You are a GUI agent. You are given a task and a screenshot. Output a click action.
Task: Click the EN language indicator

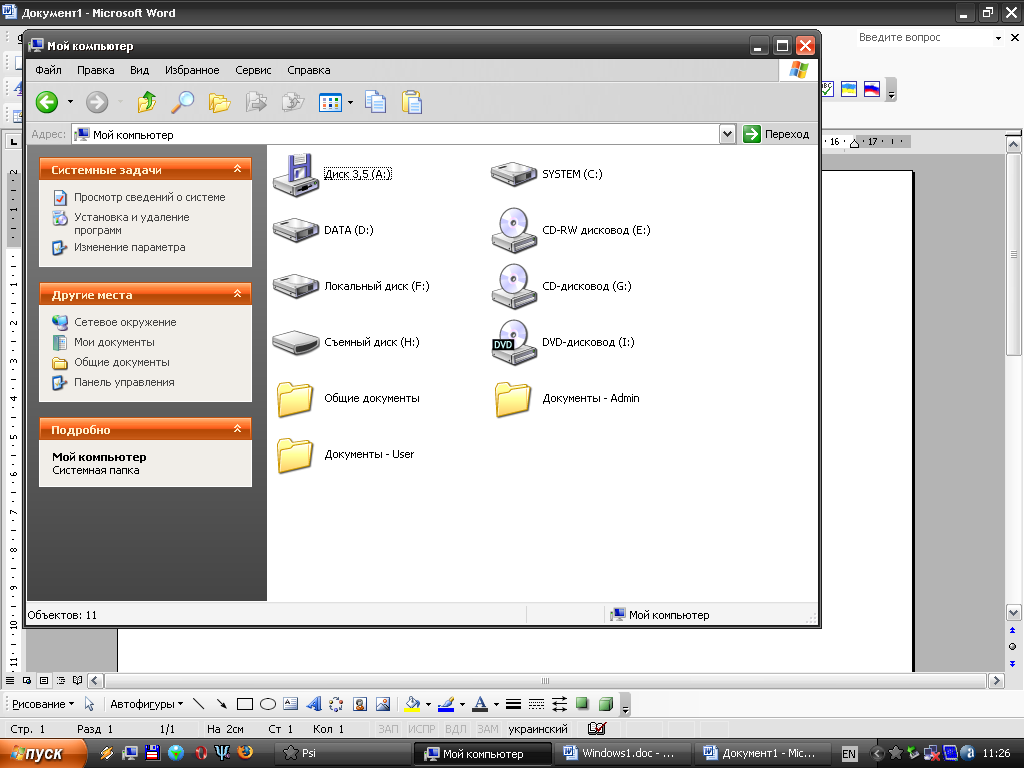pyautogui.click(x=849, y=754)
